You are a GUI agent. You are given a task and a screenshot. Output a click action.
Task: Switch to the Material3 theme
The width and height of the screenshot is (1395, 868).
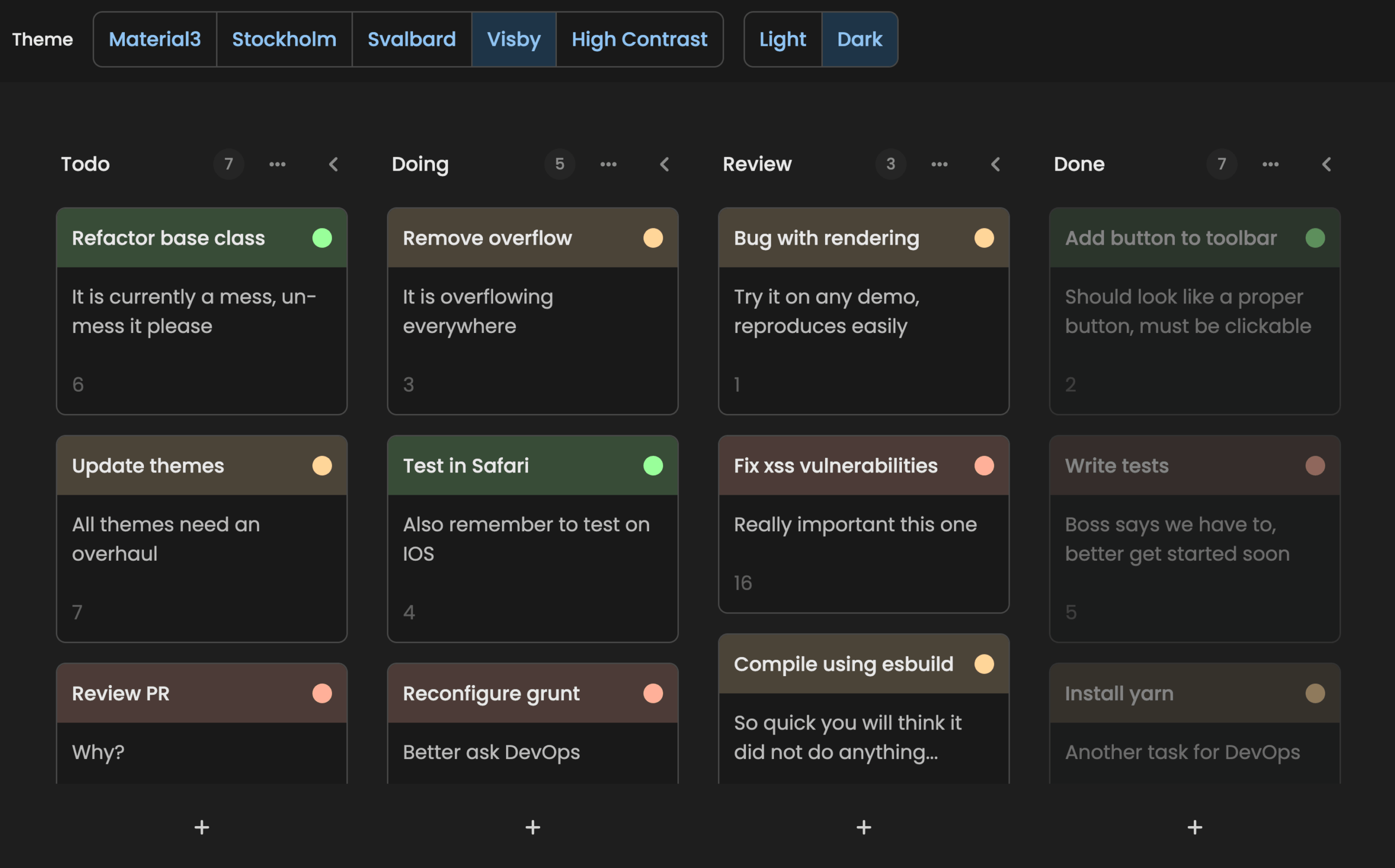pos(154,39)
